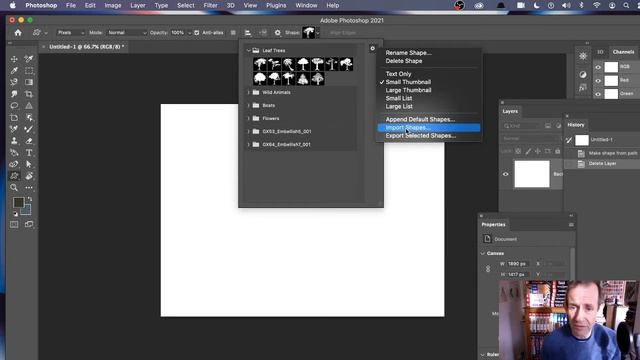Screen dimensions: 640x360
Task: Collapse the Canvas section in Properties
Action: pos(483,253)
